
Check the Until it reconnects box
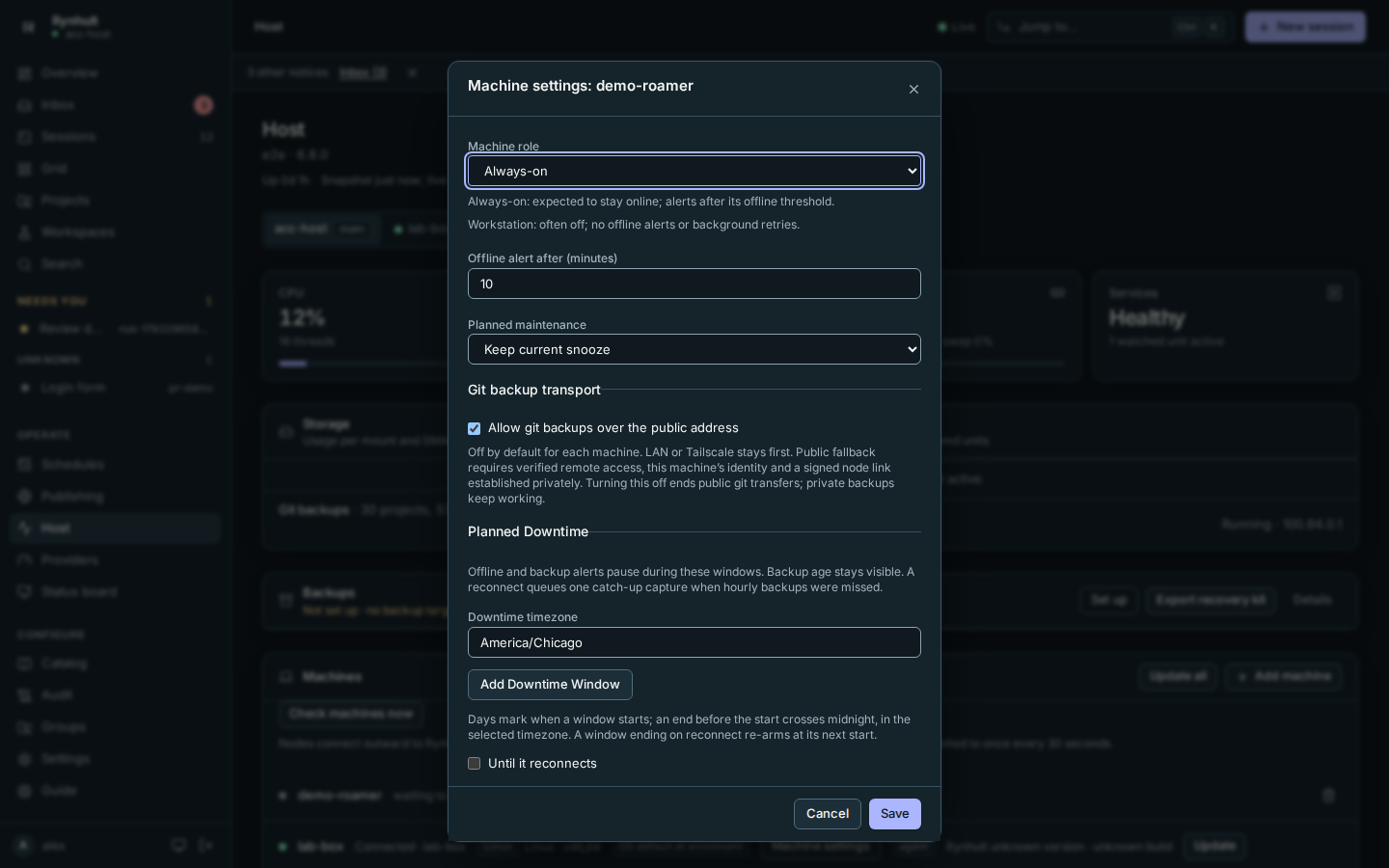point(474,764)
